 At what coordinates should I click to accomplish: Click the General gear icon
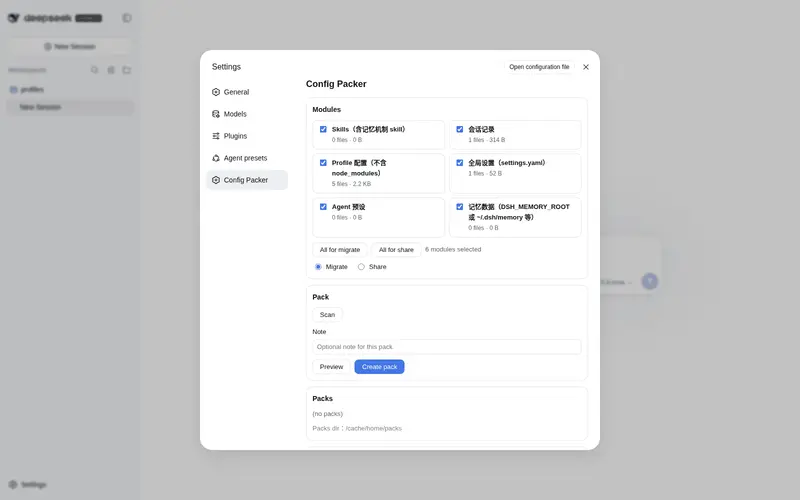216,92
